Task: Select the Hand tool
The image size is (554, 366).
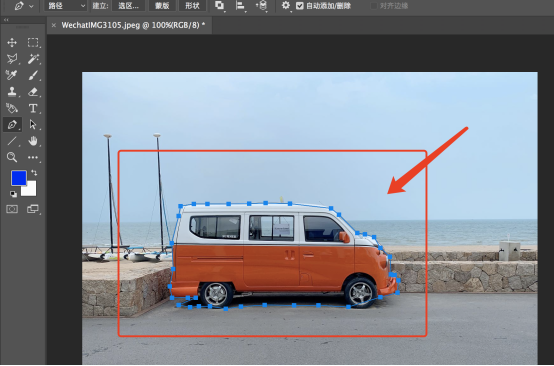Action: [33, 141]
